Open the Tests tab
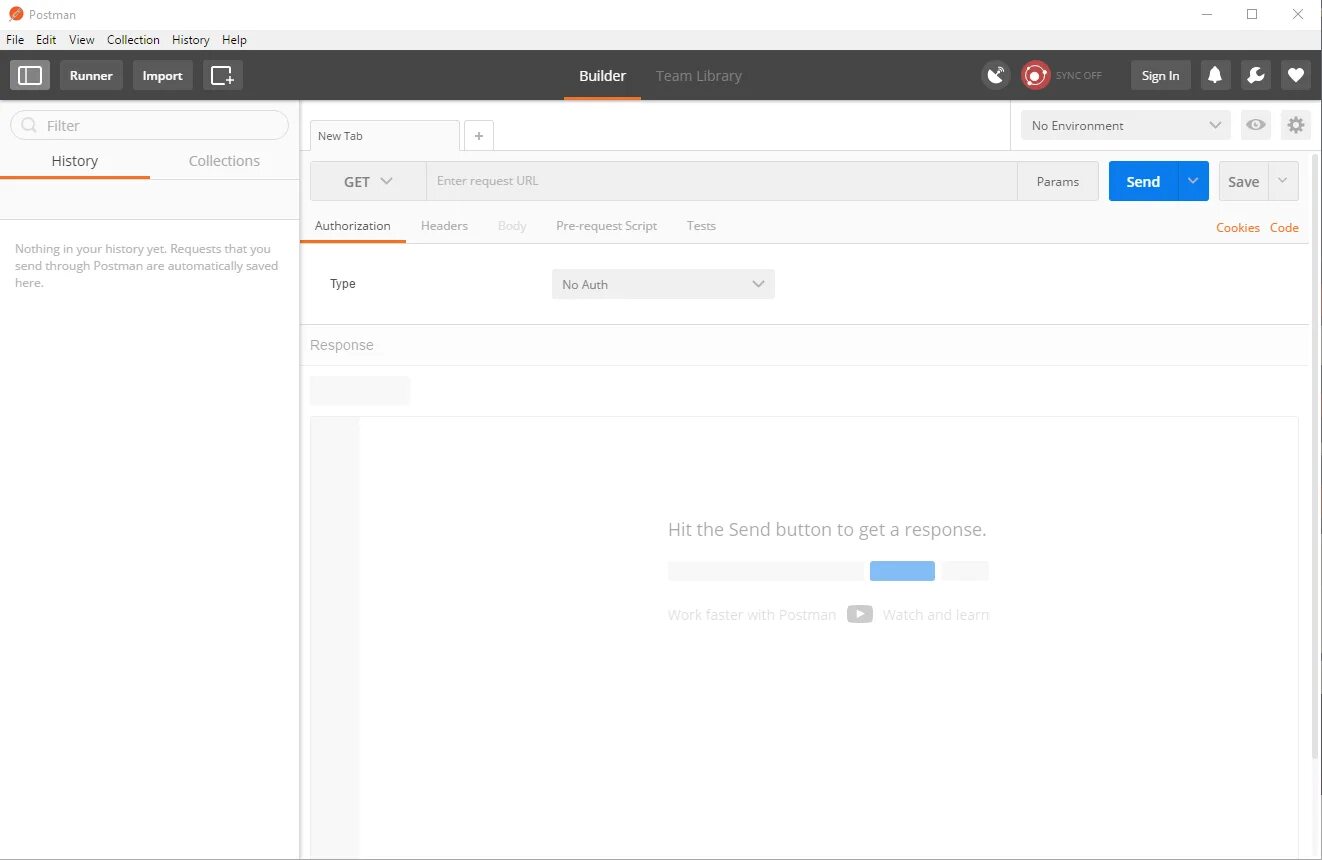Image resolution: width=1322 pixels, height=860 pixels. pos(701,226)
